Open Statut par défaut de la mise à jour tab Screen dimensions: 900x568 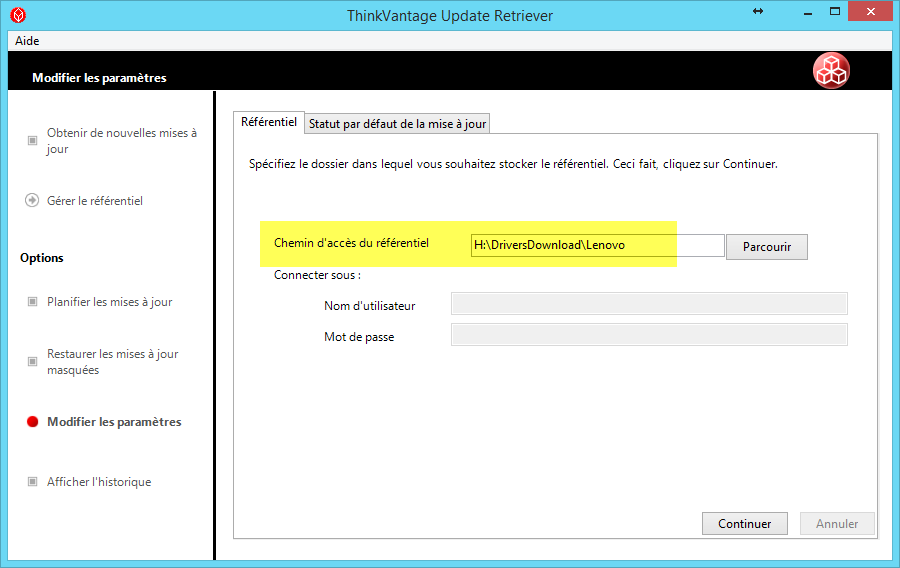click(x=397, y=124)
